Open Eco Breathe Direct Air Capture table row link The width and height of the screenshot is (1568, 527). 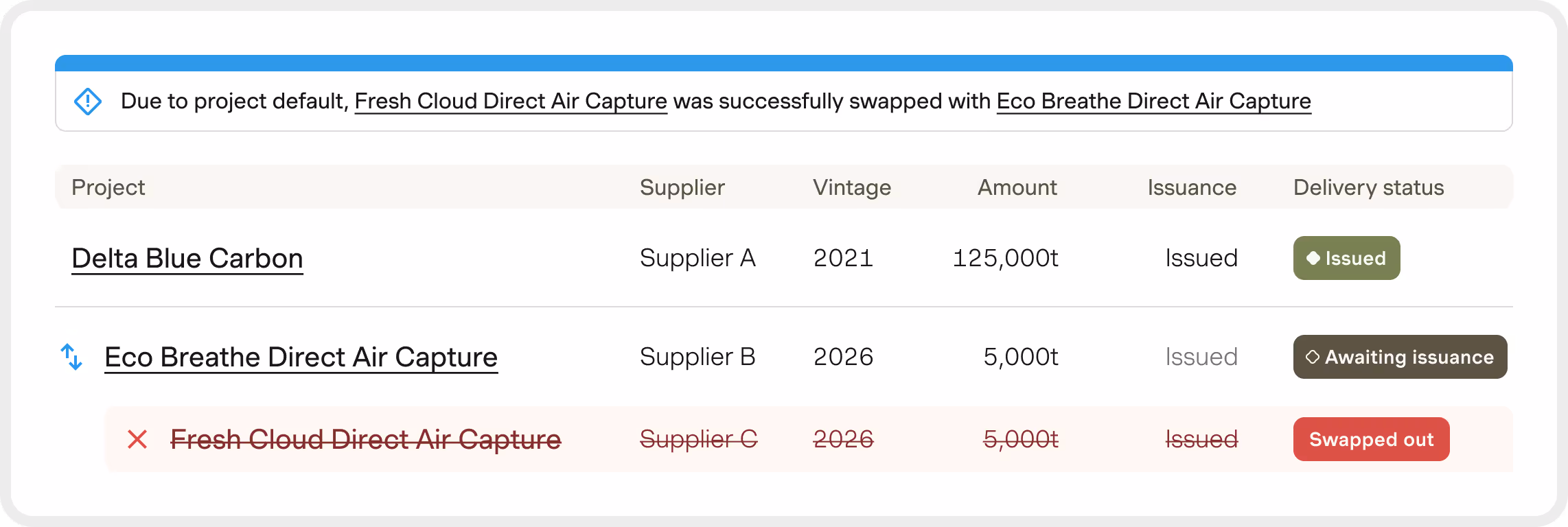(301, 358)
